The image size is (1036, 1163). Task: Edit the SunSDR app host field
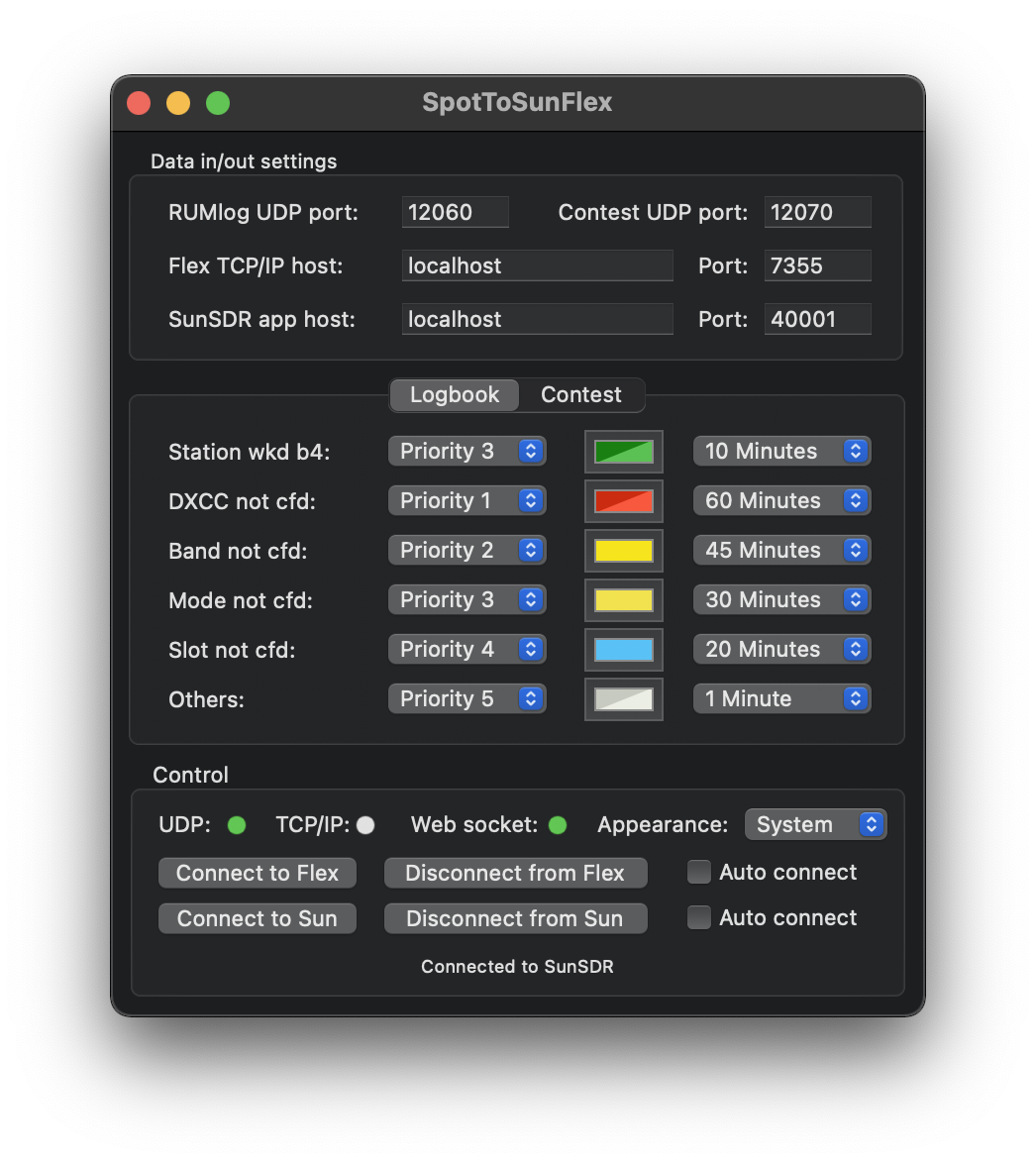tap(538, 319)
